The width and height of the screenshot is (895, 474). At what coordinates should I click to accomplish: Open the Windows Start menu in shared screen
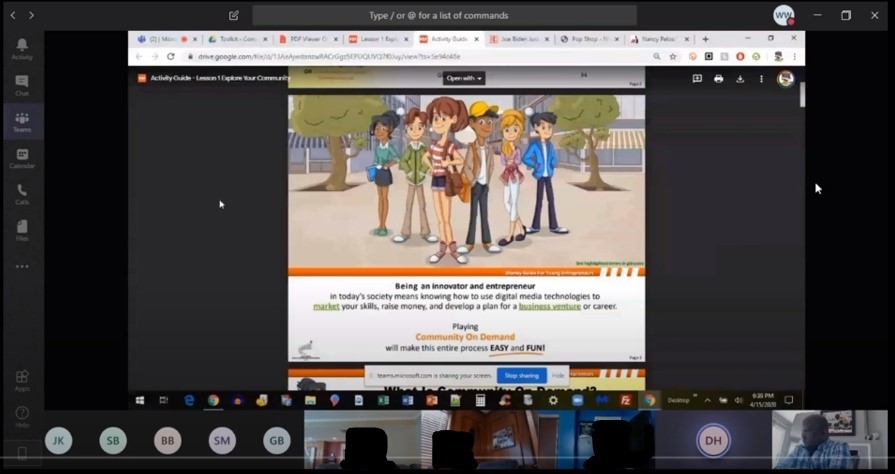pos(140,400)
